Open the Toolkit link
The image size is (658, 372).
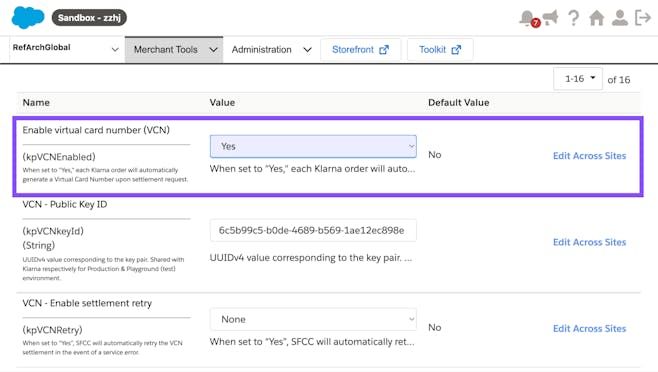point(440,50)
